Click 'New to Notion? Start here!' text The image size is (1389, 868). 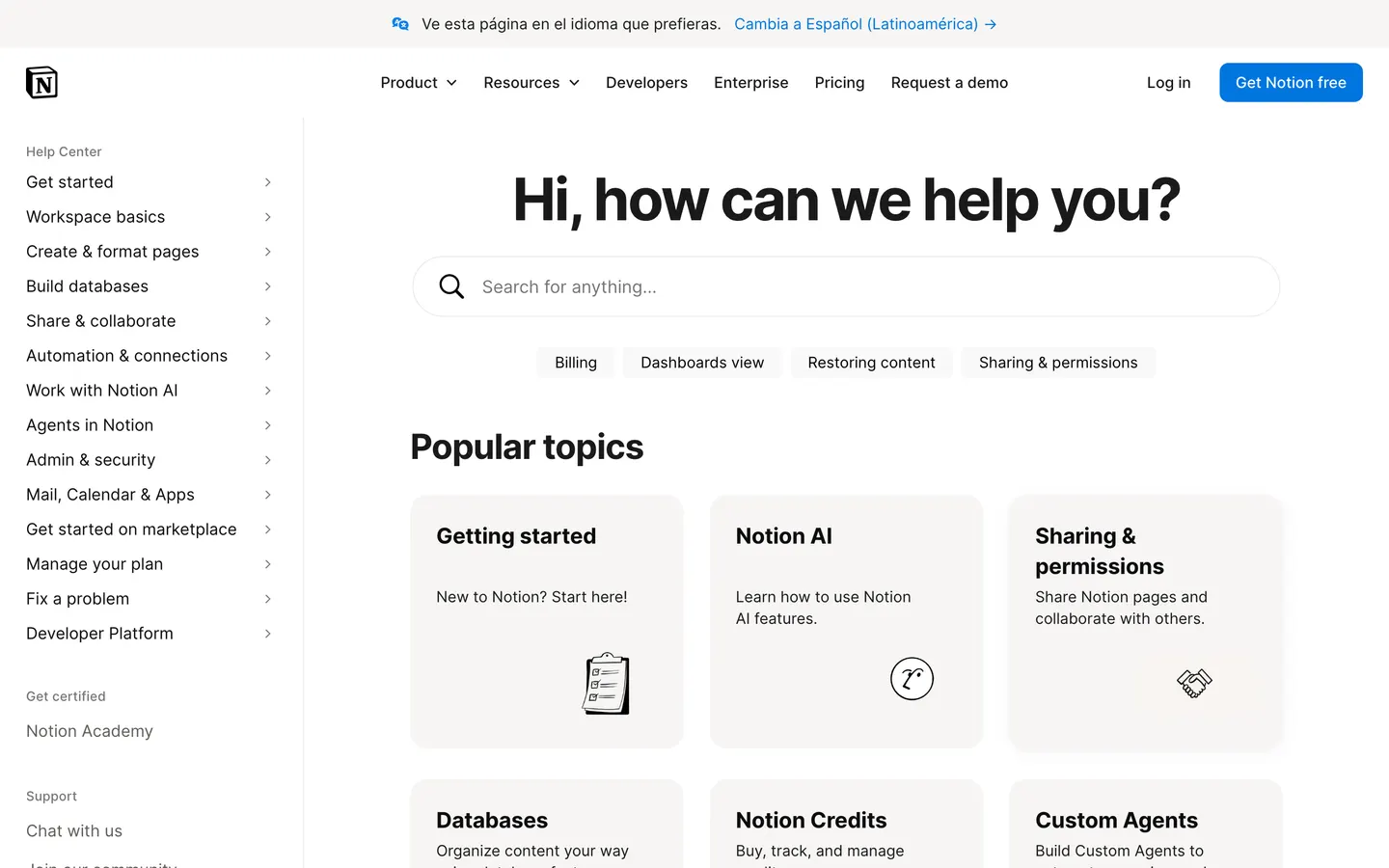pos(531,597)
